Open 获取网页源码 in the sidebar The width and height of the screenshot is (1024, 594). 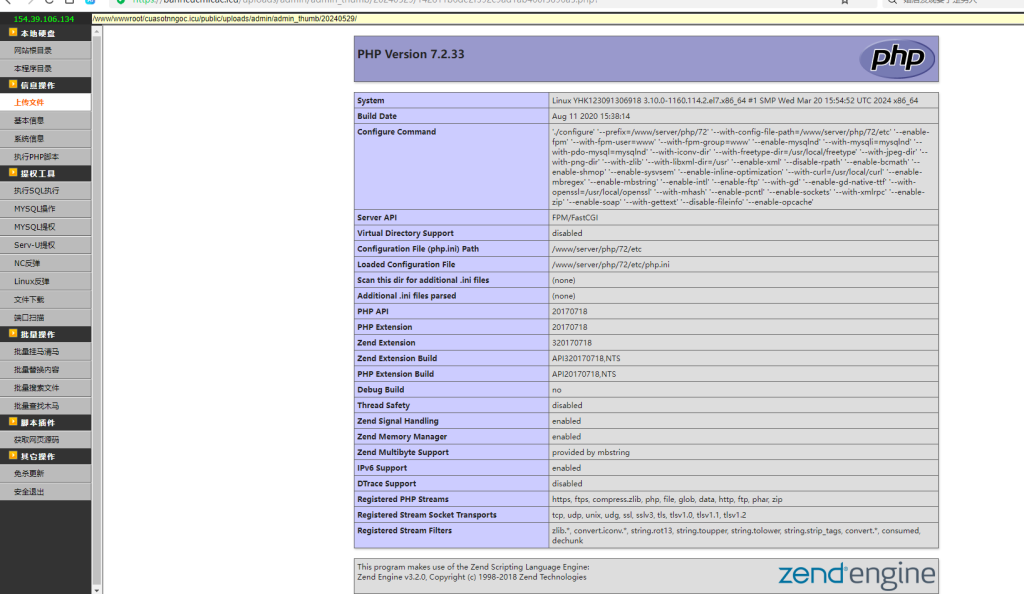[46, 439]
